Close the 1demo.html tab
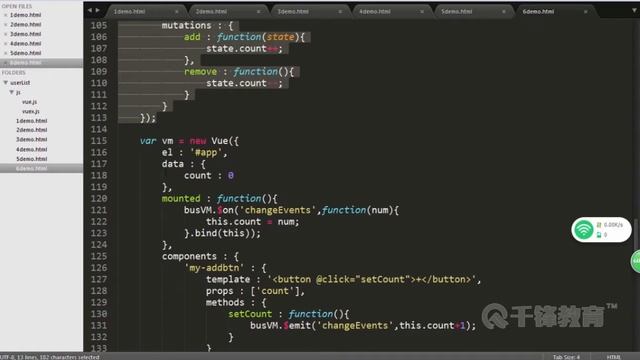This screenshot has width=640, height=360. pyautogui.click(x=177, y=12)
